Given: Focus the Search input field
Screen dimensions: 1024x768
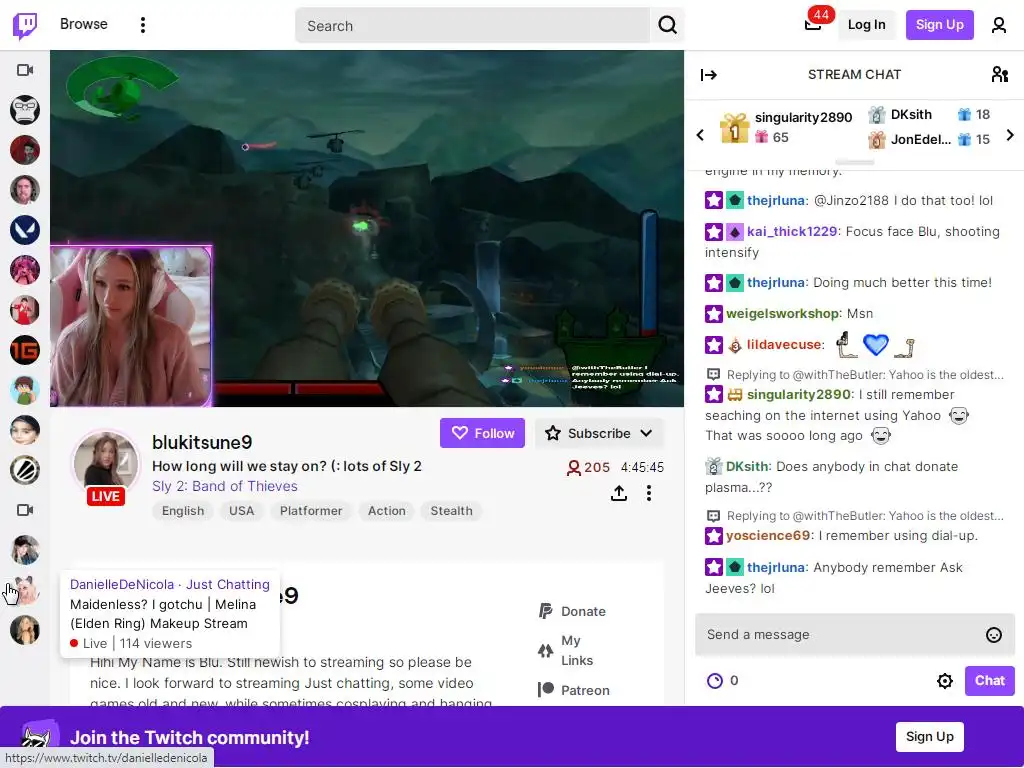Looking at the screenshot, I should (472, 25).
